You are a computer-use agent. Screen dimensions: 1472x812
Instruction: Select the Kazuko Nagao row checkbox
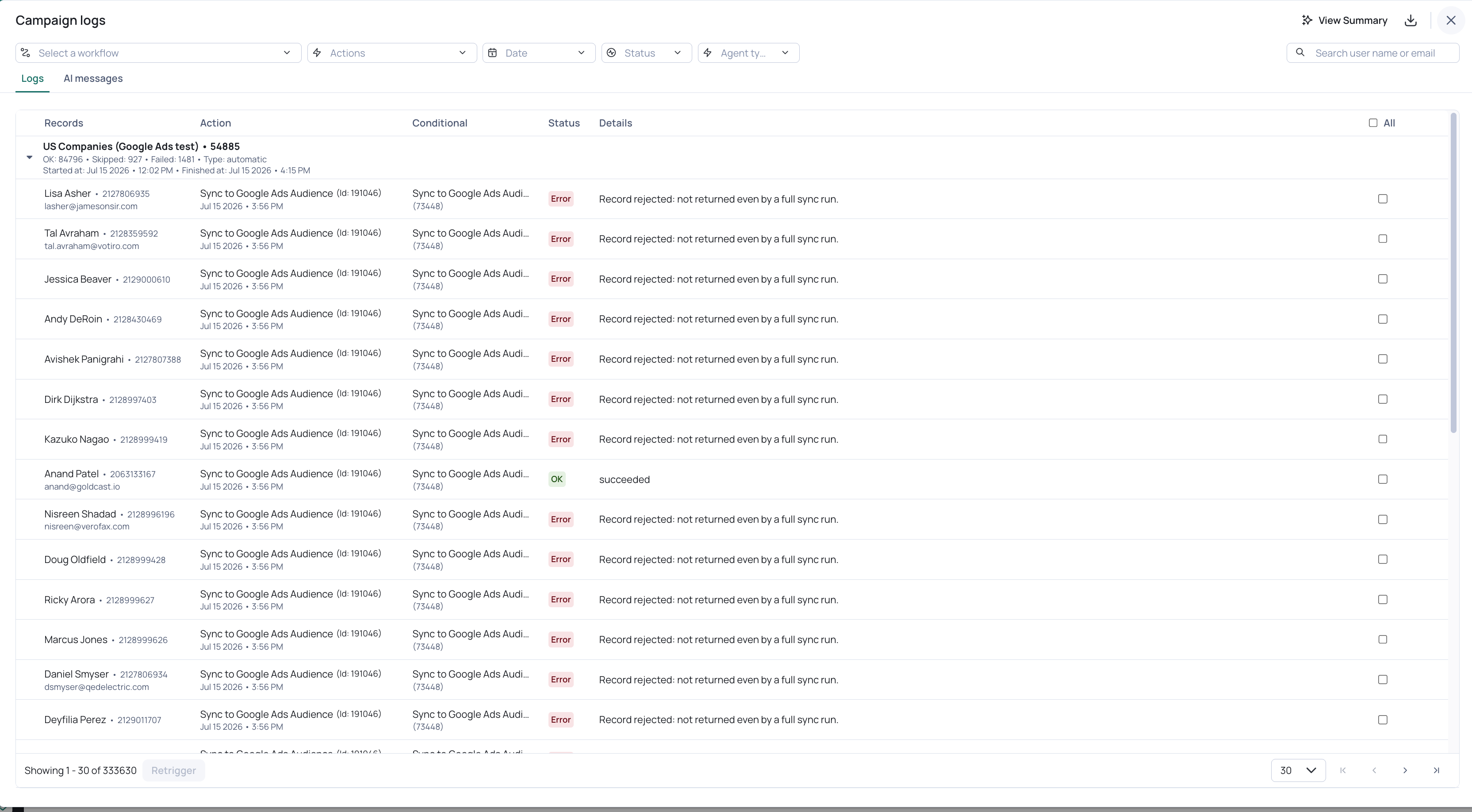click(x=1383, y=439)
